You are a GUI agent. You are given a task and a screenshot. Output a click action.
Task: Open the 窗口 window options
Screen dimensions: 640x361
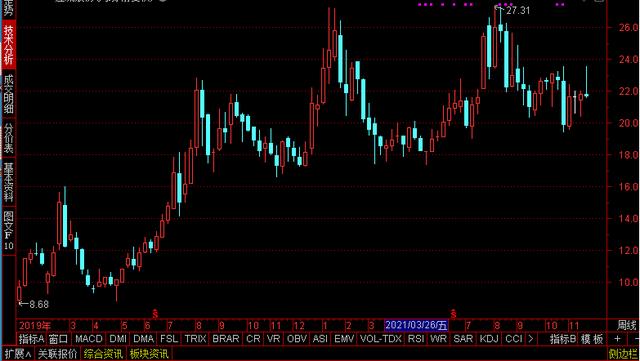pos(58,339)
